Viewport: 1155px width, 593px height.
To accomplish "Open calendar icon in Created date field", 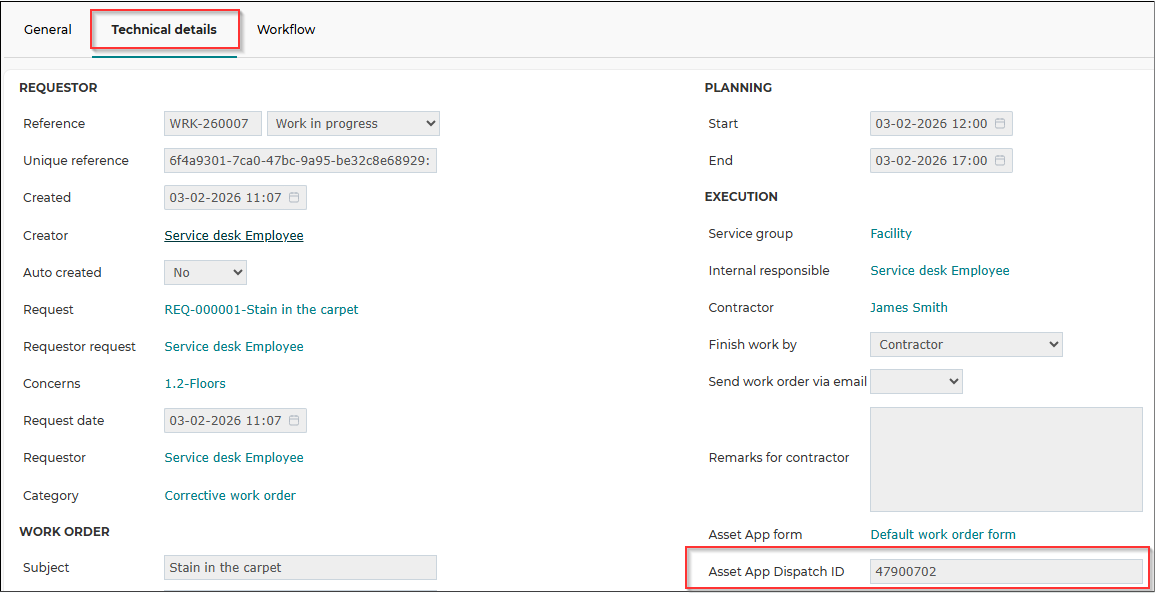I will (x=294, y=197).
